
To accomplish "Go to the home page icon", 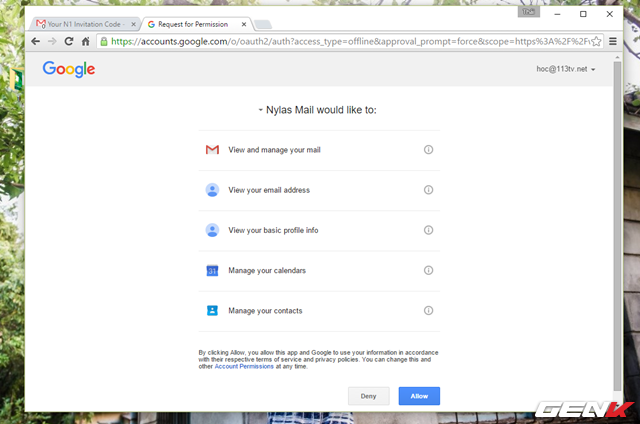I will click(85, 41).
